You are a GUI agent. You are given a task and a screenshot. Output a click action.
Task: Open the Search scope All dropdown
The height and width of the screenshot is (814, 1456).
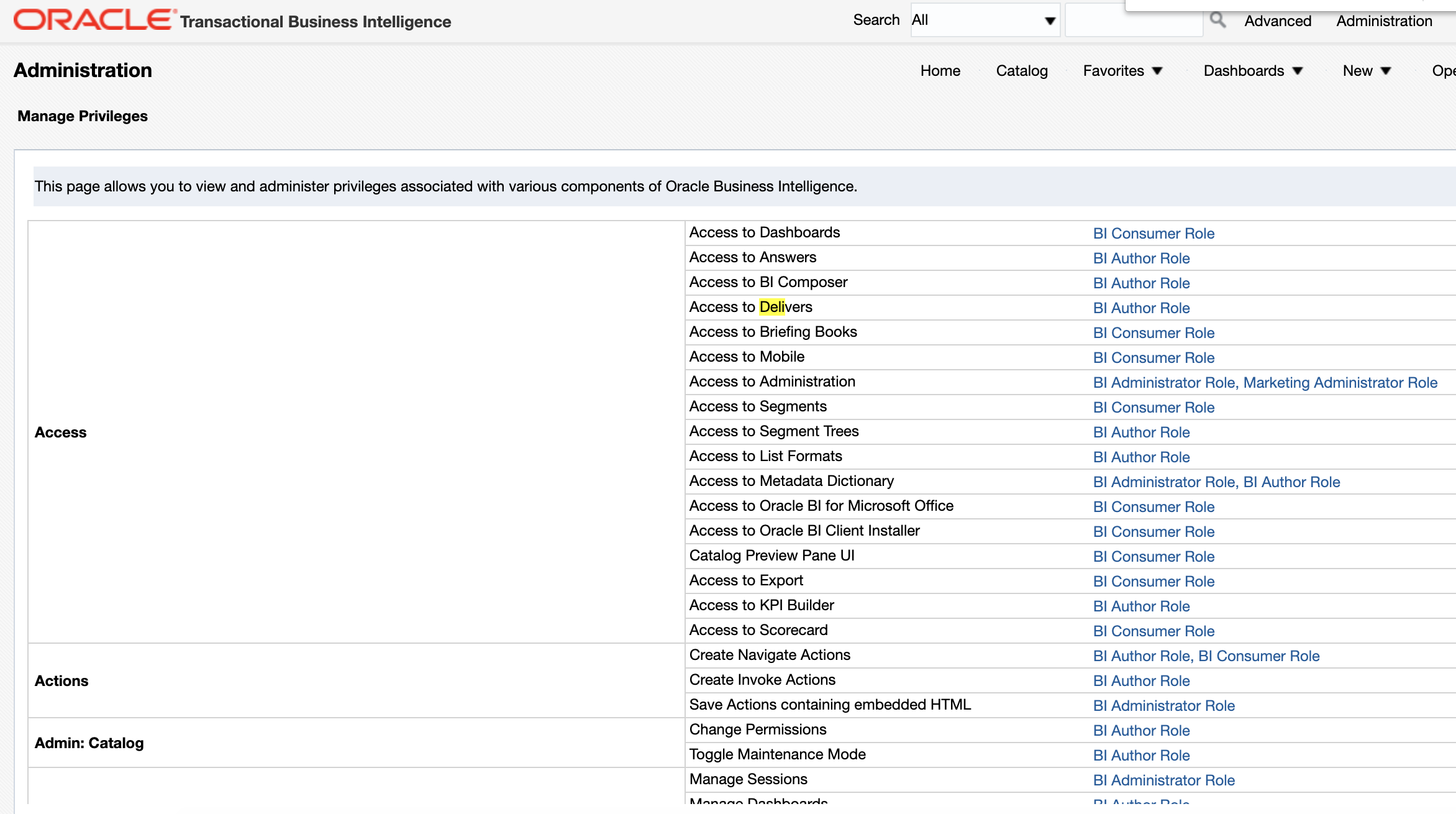point(985,20)
